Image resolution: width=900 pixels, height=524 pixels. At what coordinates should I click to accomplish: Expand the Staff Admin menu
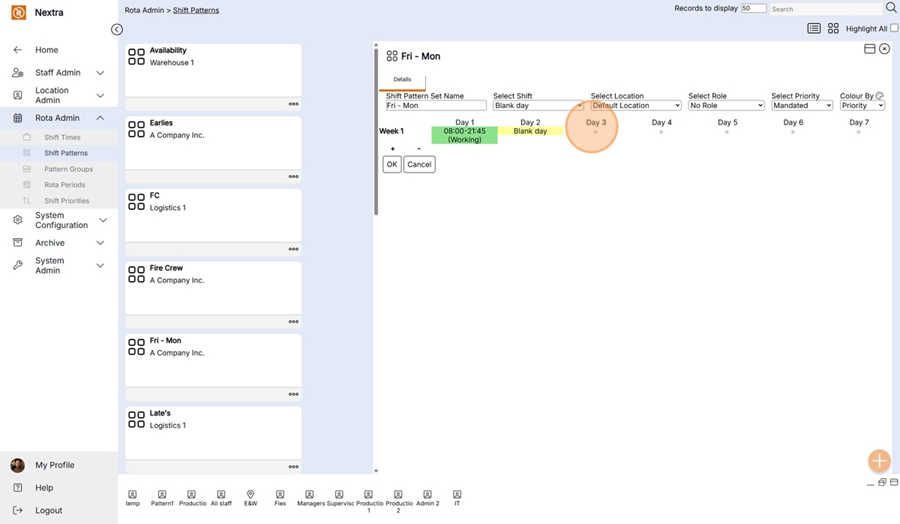[x=100, y=73]
